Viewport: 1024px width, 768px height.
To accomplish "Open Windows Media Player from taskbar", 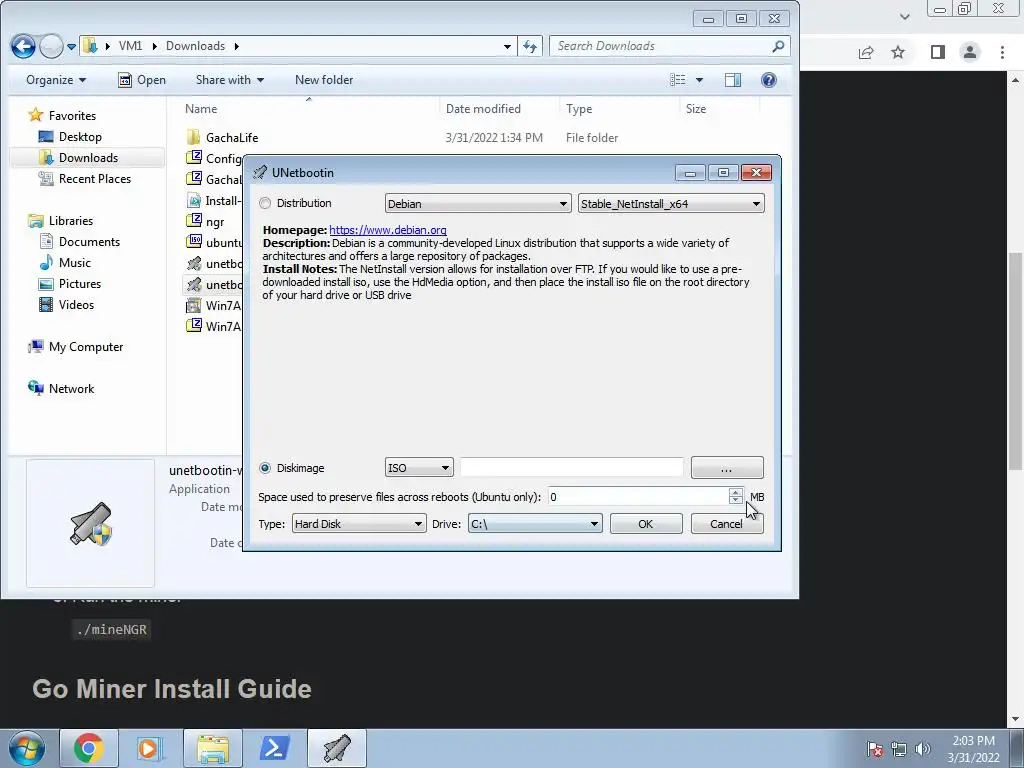I will [150, 748].
